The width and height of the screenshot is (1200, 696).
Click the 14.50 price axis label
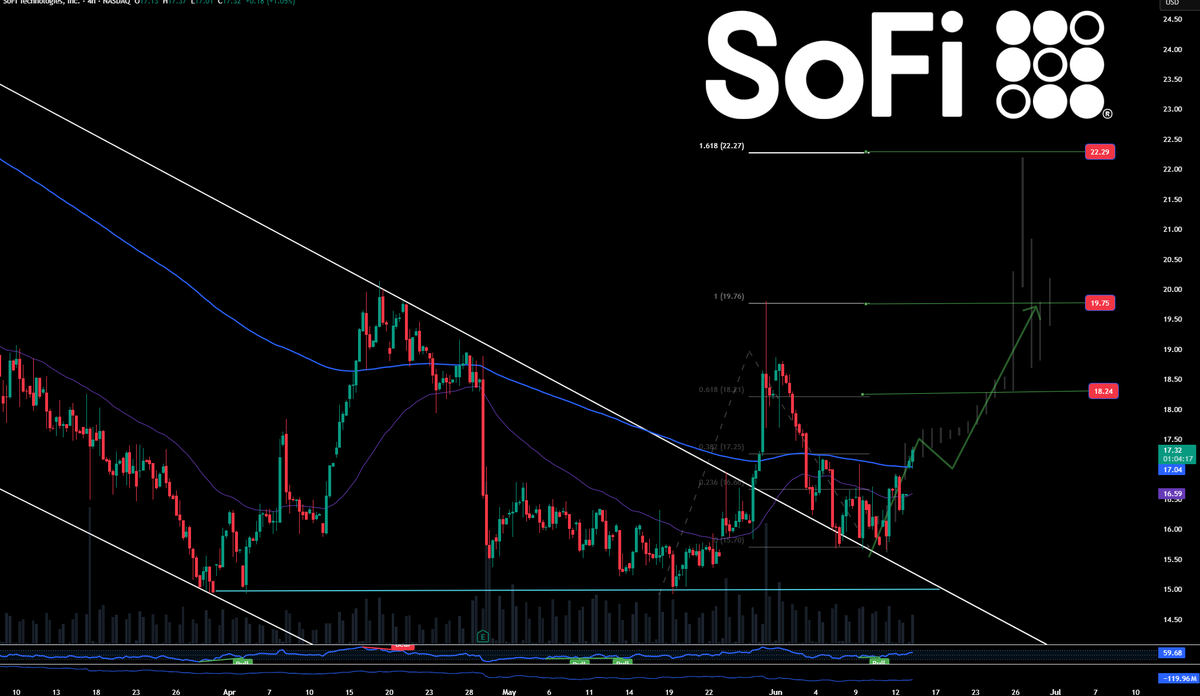(x=1171, y=621)
